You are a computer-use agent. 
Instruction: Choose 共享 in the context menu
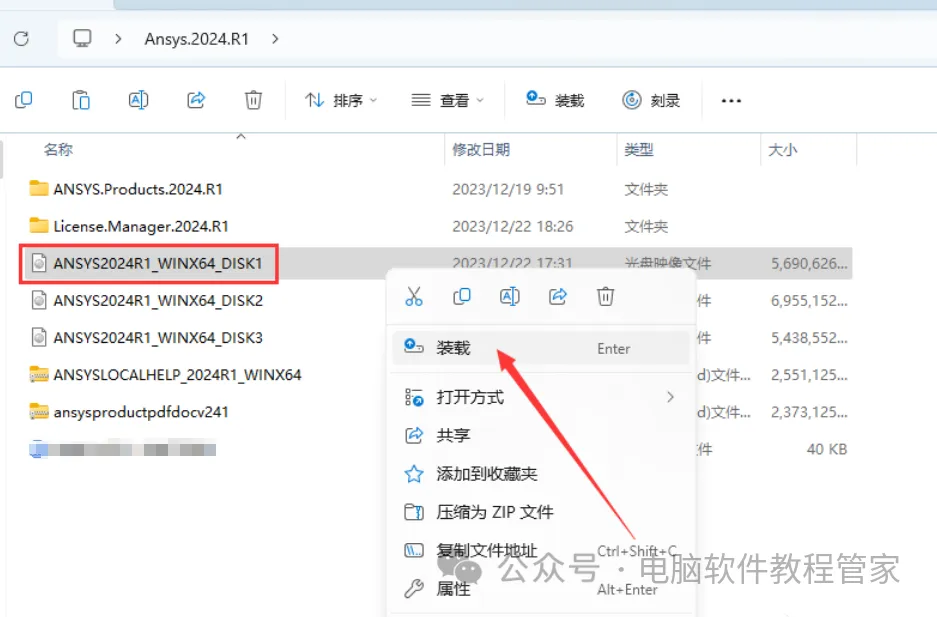coord(541,435)
